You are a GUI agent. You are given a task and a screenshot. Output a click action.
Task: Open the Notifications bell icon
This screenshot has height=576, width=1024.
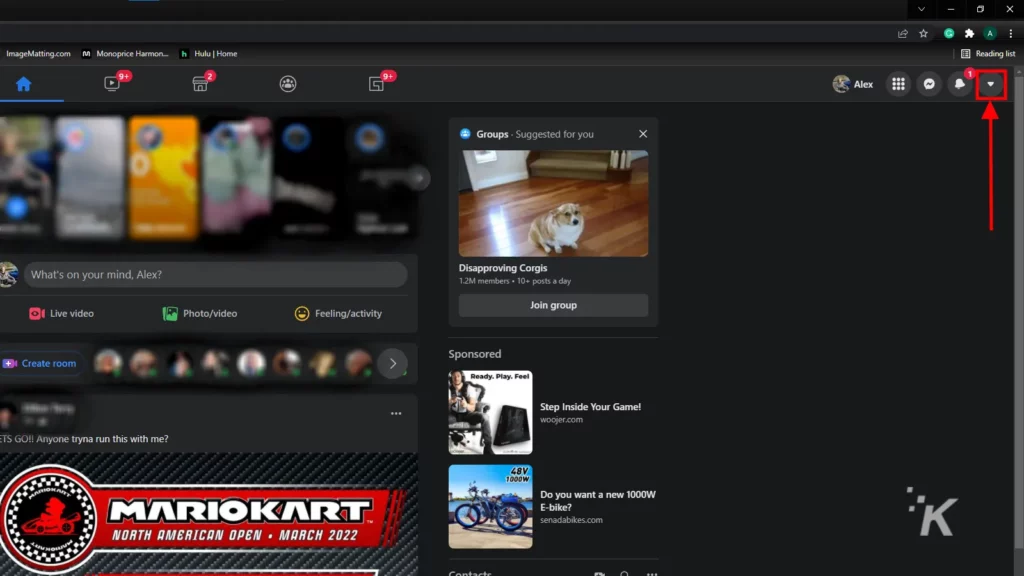(960, 84)
